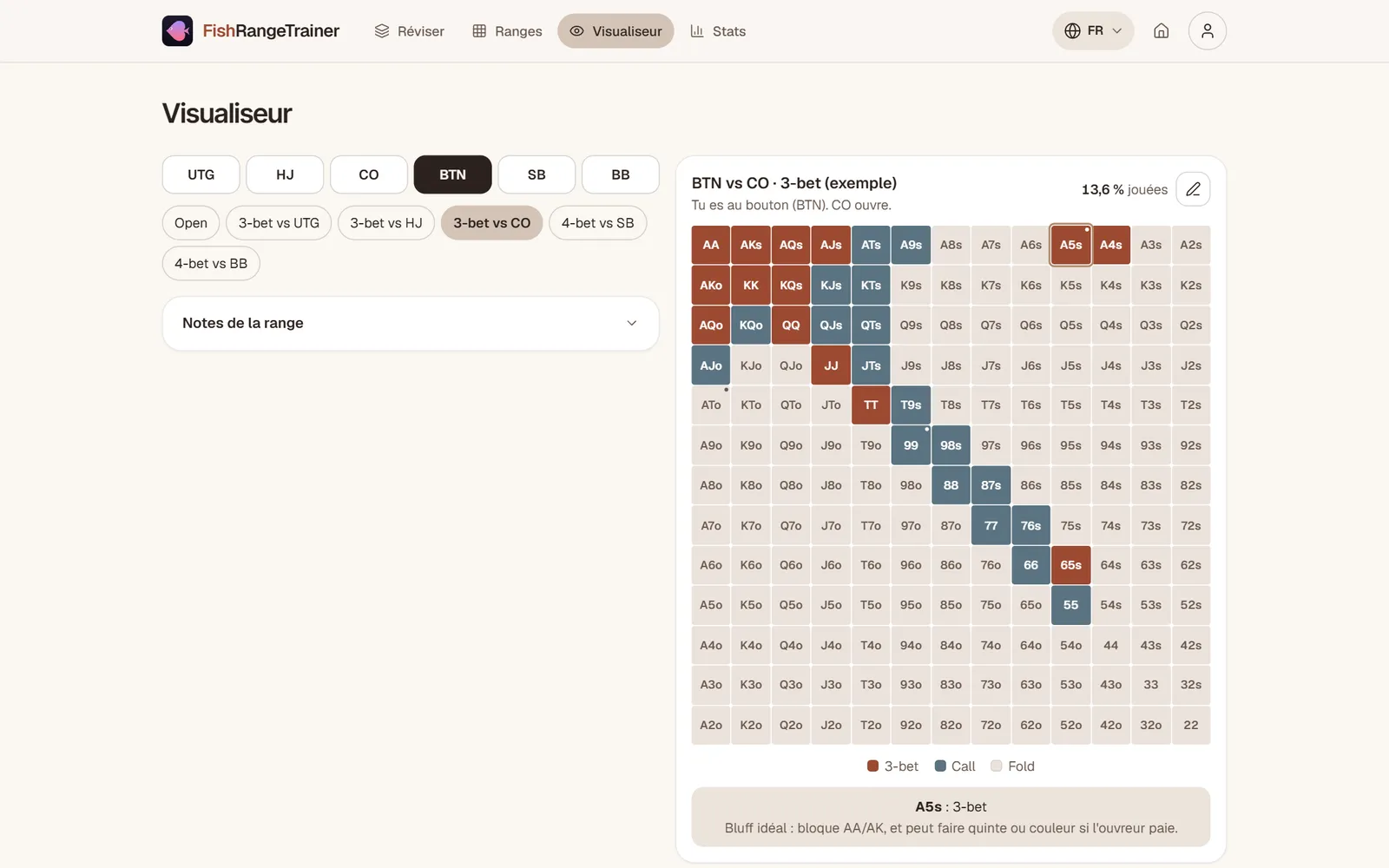
Task: Open the home icon in header
Action: coord(1161,30)
